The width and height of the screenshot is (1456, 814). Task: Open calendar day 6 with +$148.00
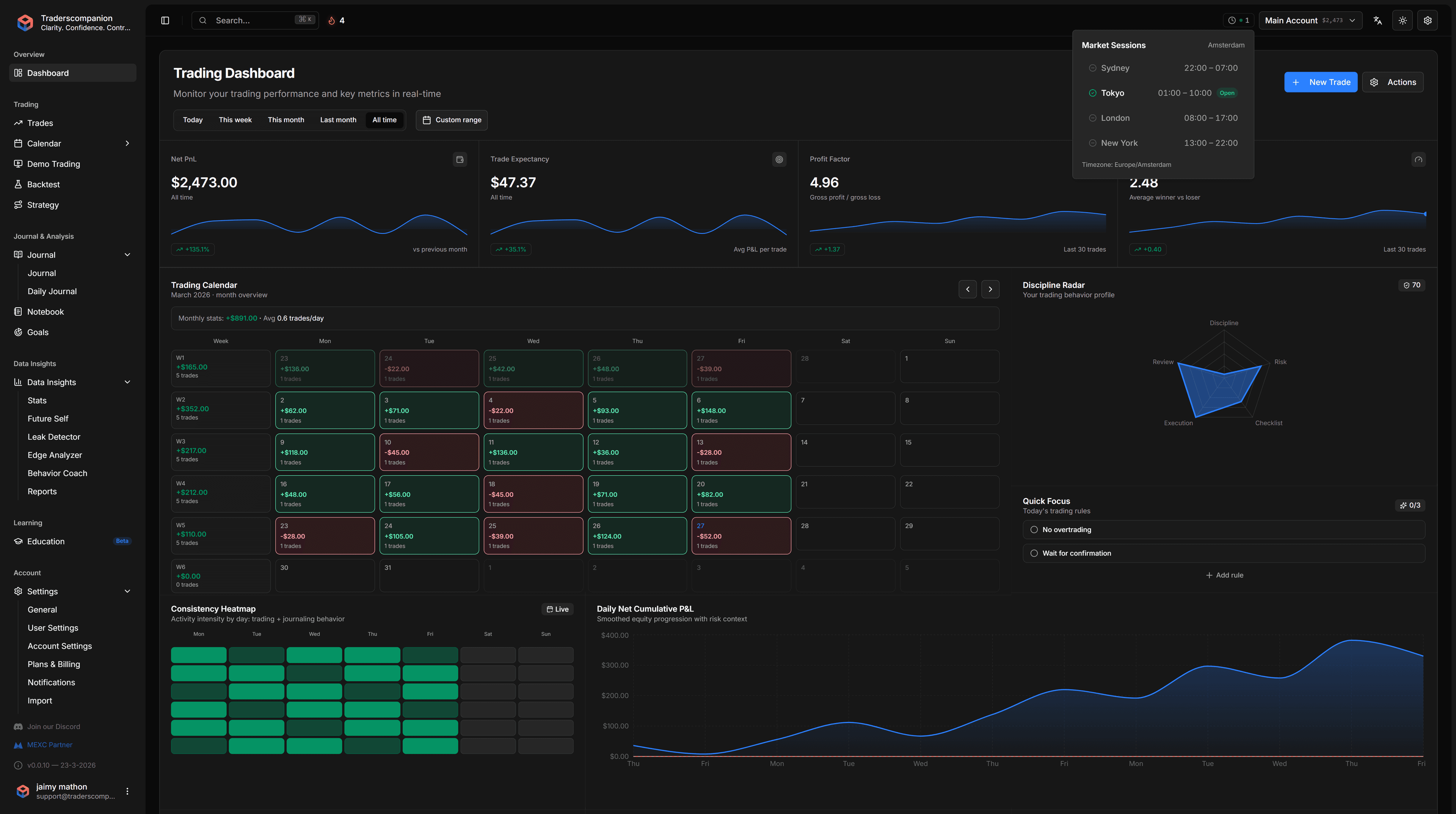[x=741, y=410]
